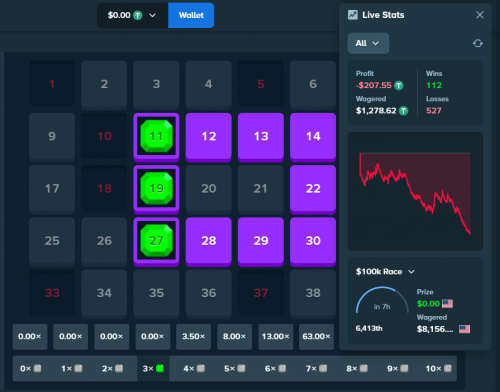Select the 4× hits indicator
500x392 pixels.
[194, 368]
